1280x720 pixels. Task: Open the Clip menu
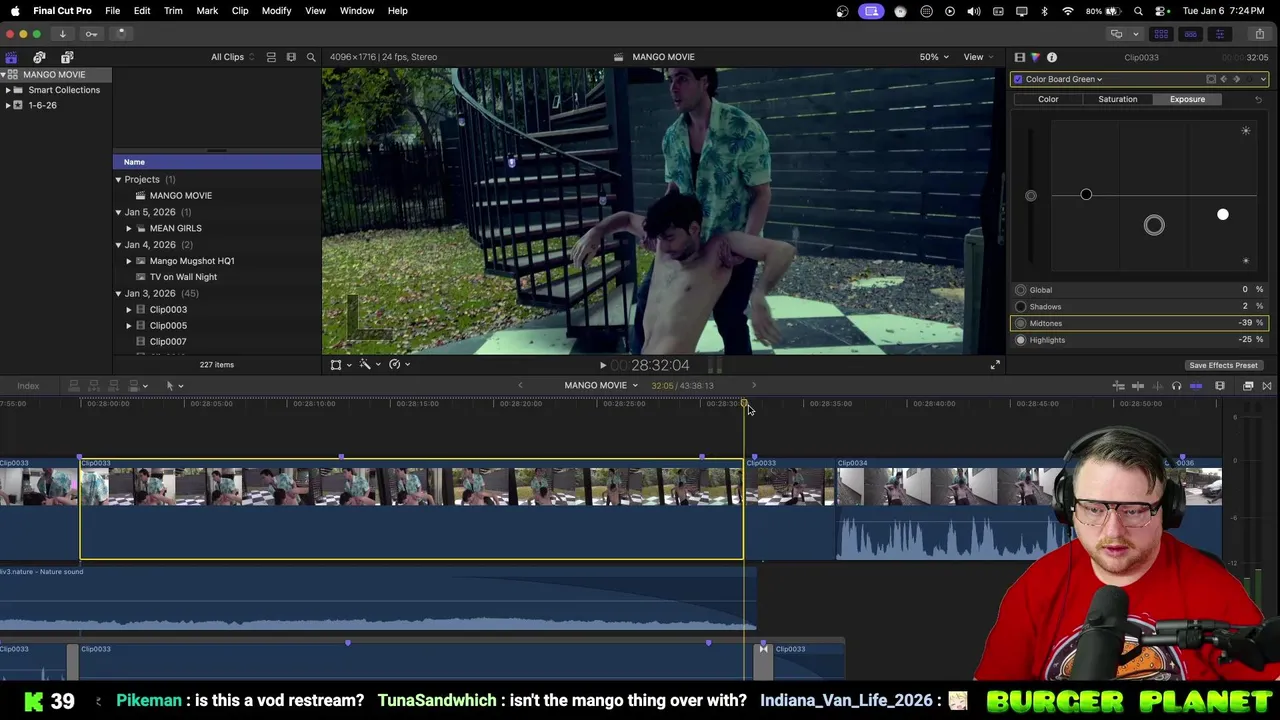point(240,11)
